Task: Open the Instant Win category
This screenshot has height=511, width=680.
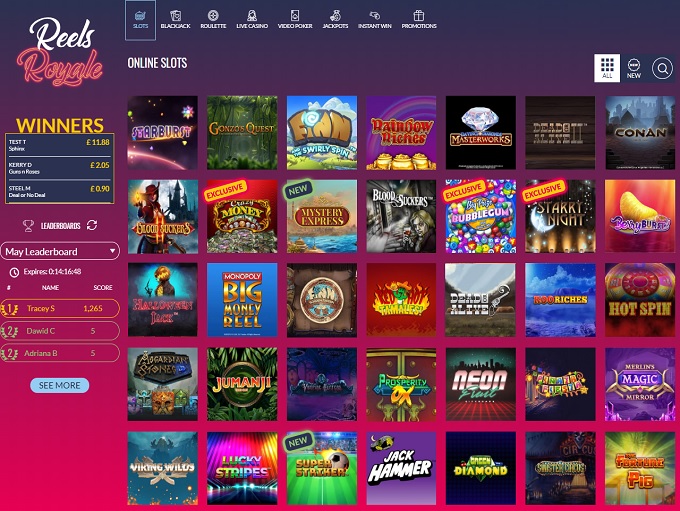Action: 375,20
